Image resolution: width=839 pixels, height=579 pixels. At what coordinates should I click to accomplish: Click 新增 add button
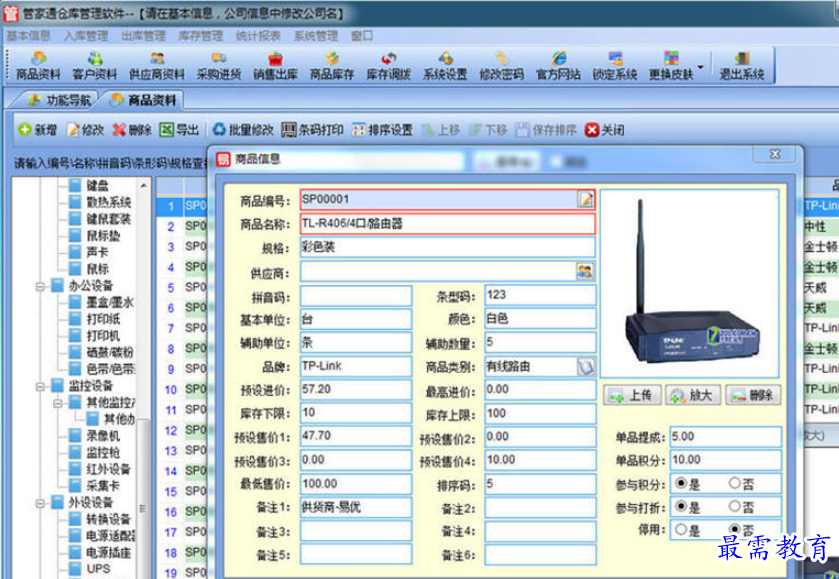point(37,129)
